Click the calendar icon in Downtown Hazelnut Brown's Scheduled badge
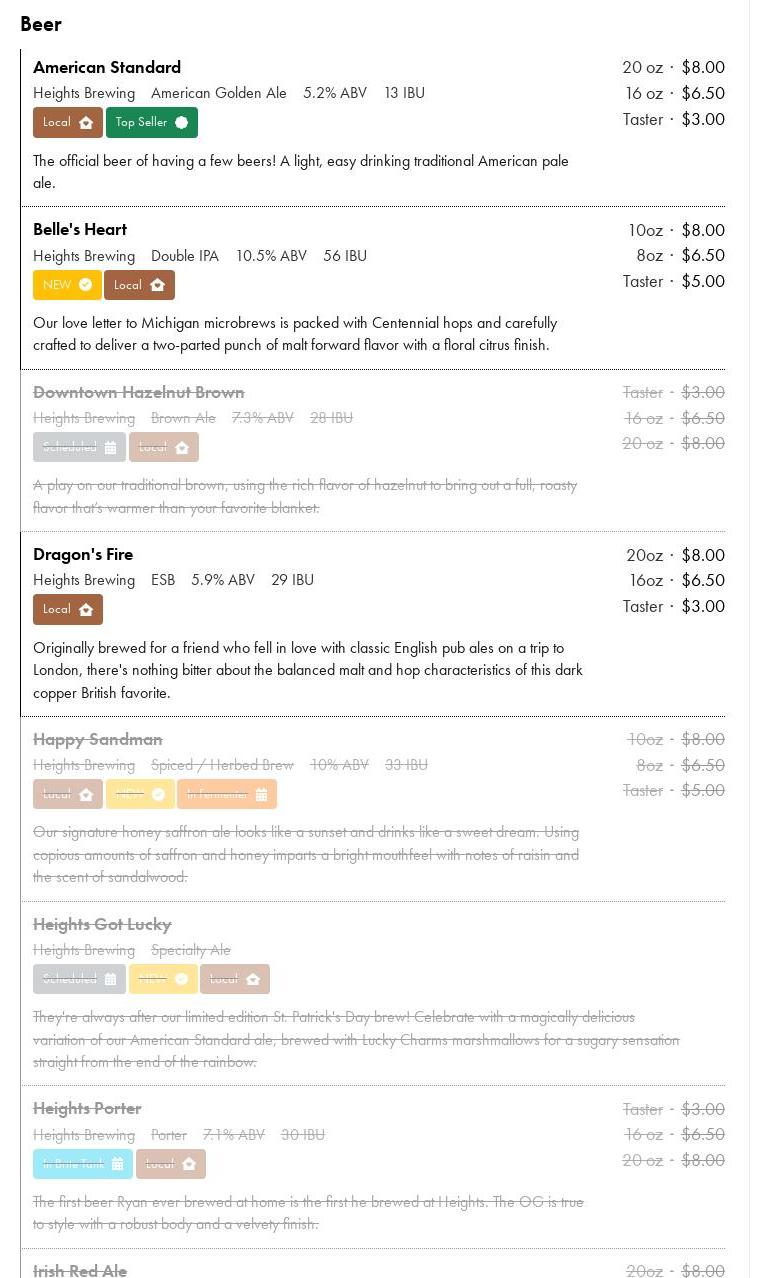Image resolution: width=765 pixels, height=1278 pixels. click(x=110, y=448)
